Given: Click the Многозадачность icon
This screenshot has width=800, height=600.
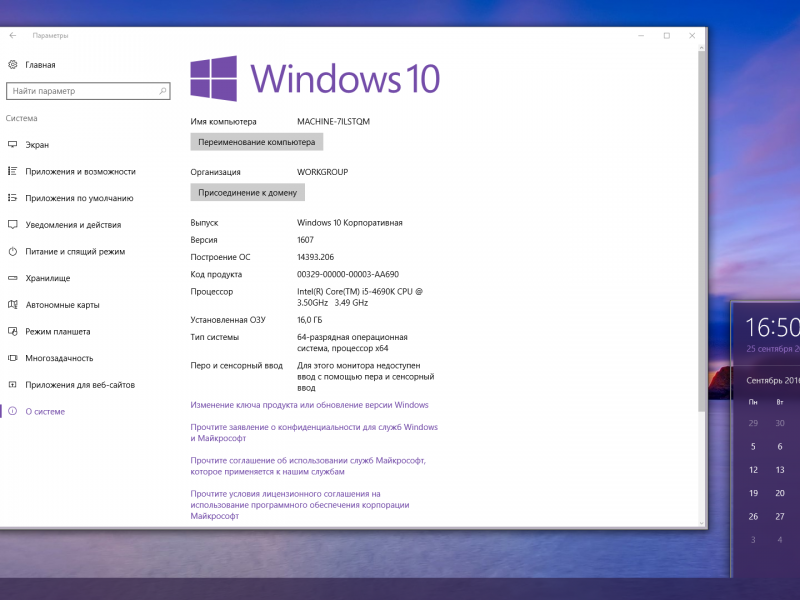Looking at the screenshot, I should (13, 358).
